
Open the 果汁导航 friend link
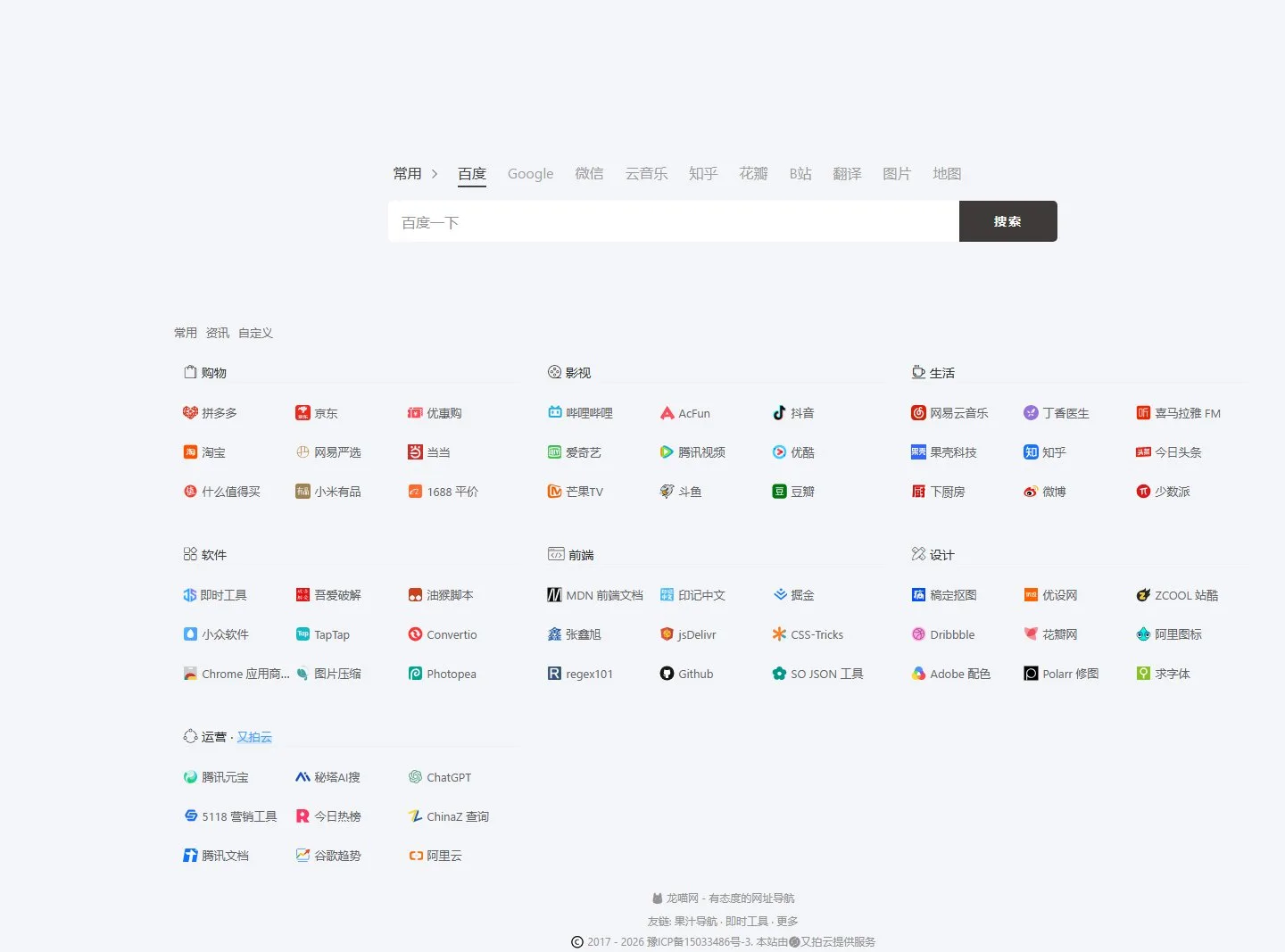695,921
